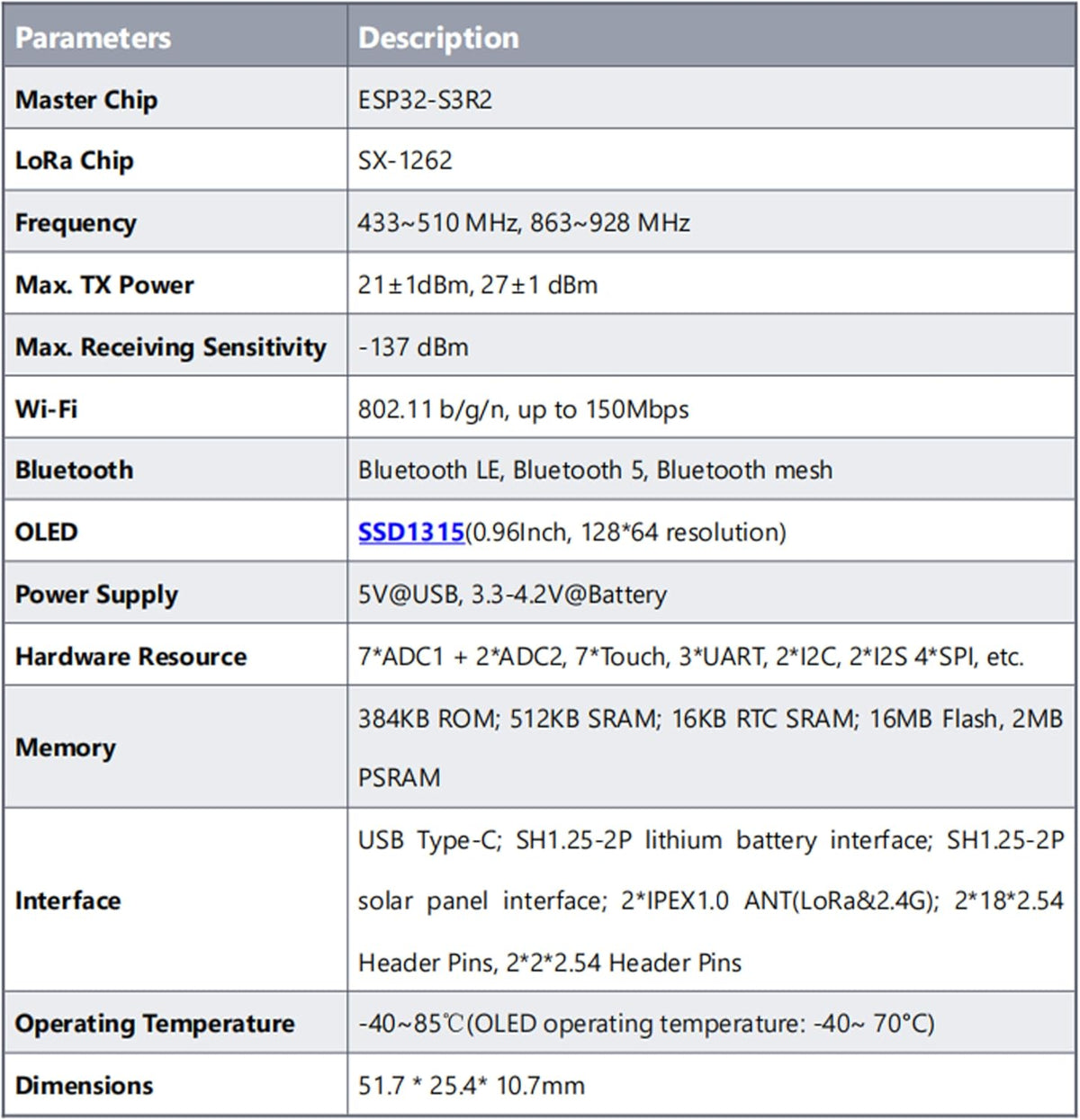Viewport: 1080px width, 1120px height.
Task: Select the Frequency row label
Action: click(76, 223)
